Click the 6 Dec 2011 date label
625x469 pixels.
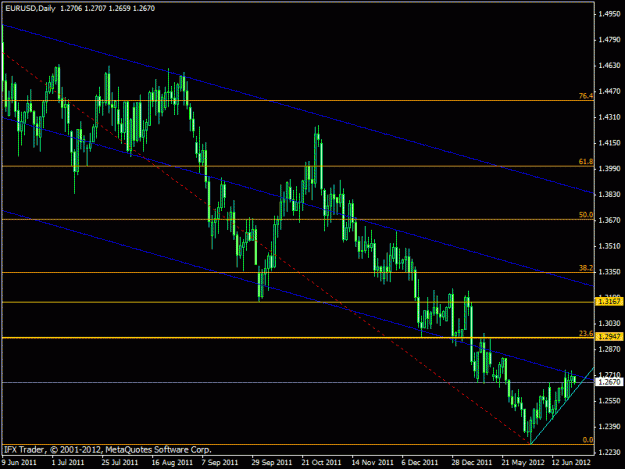pyautogui.click(x=420, y=462)
